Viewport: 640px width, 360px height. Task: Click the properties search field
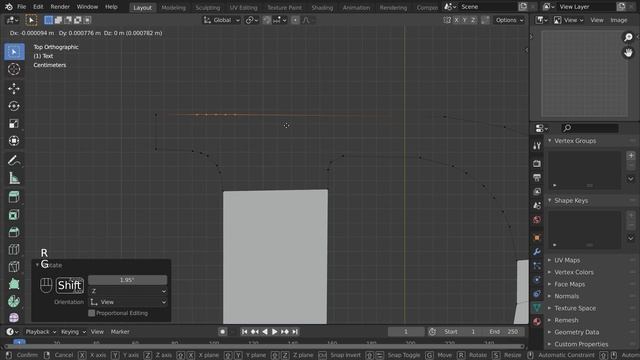[590, 128]
